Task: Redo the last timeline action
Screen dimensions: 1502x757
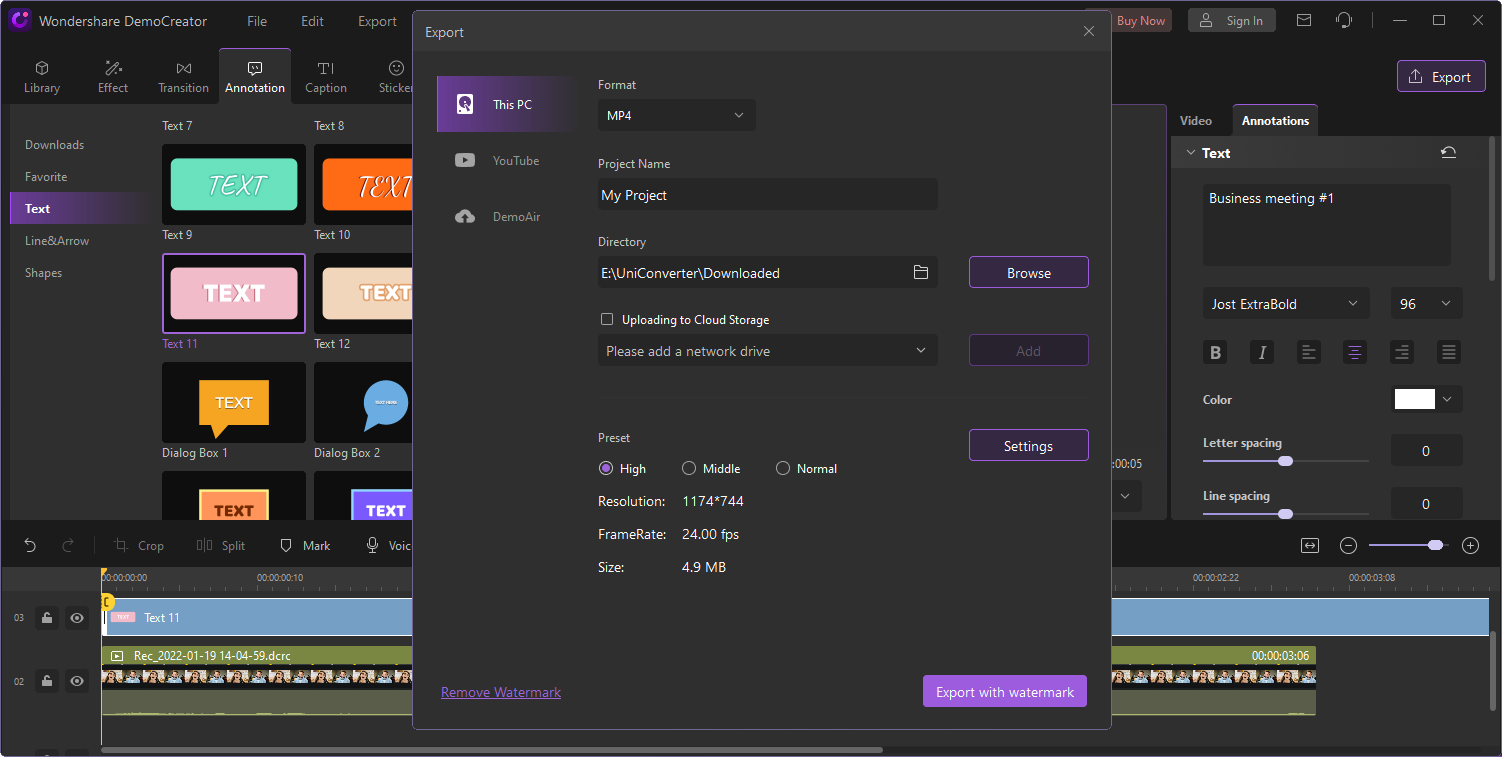Action: [x=68, y=545]
